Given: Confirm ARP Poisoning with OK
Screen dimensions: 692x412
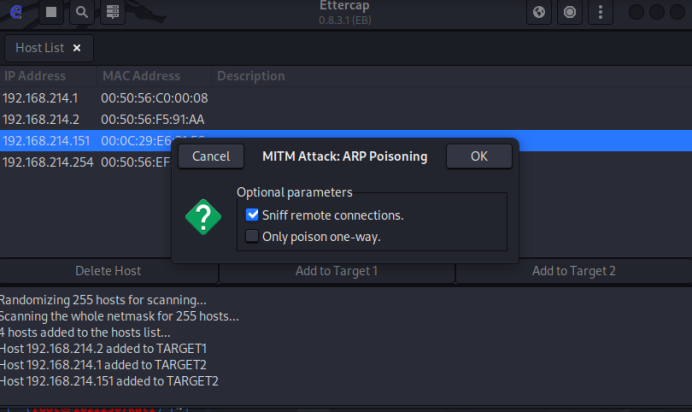Looking at the screenshot, I should (479, 156).
